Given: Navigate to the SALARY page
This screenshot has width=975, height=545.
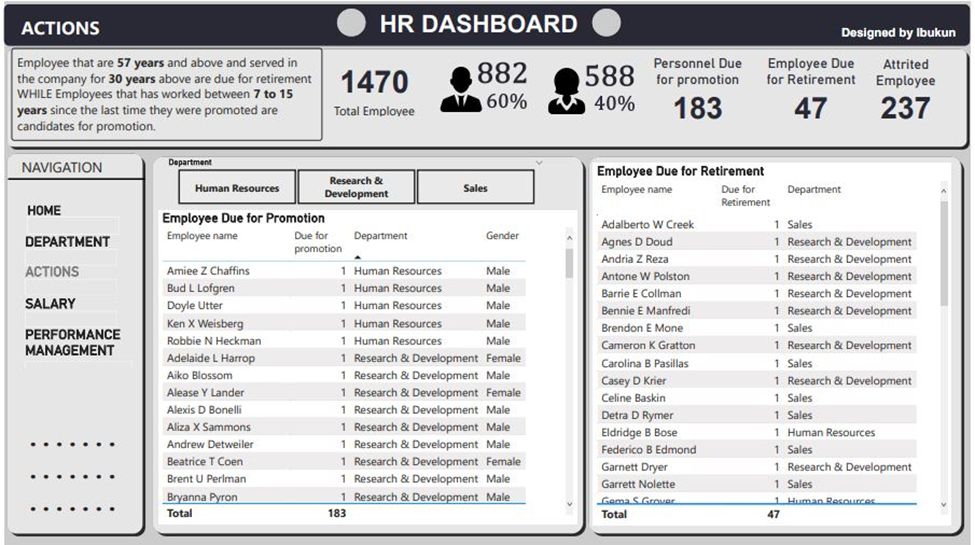Looking at the screenshot, I should tap(50, 304).
